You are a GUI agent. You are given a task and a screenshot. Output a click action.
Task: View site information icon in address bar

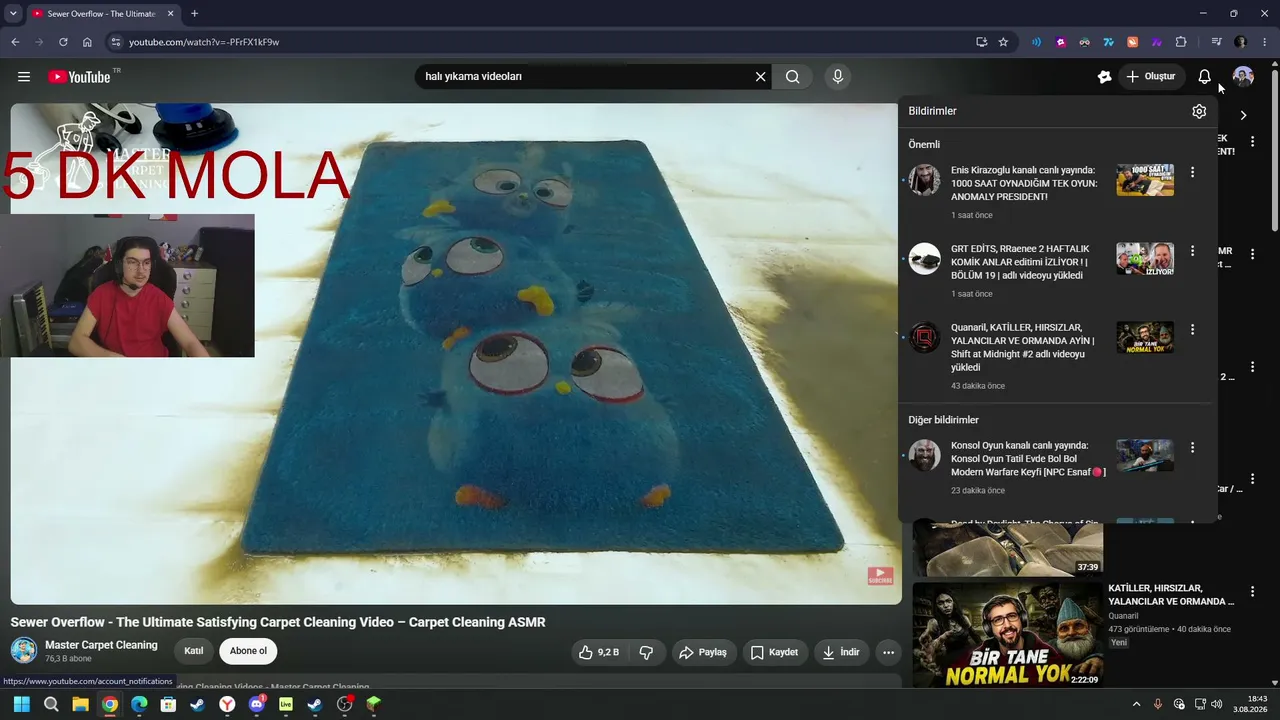[115, 42]
